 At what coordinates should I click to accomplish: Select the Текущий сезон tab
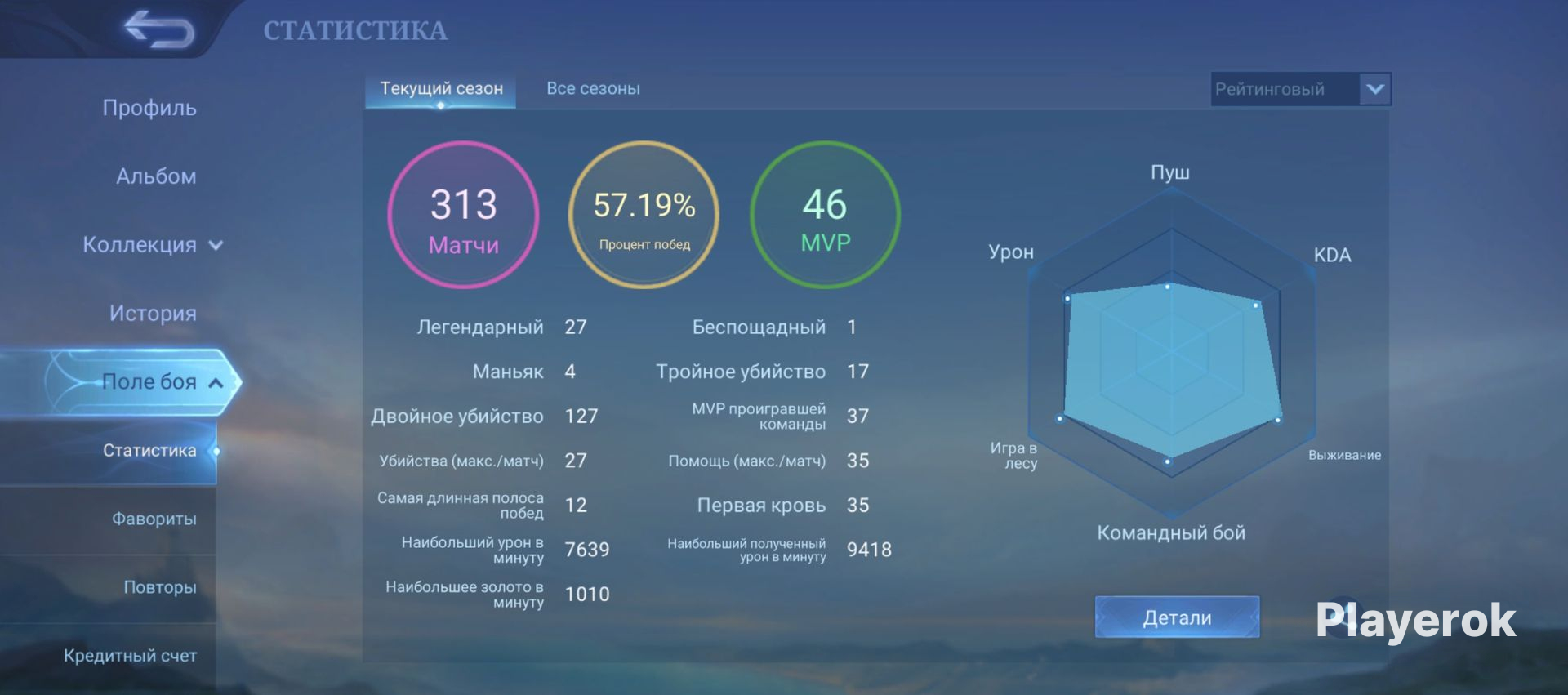click(441, 89)
